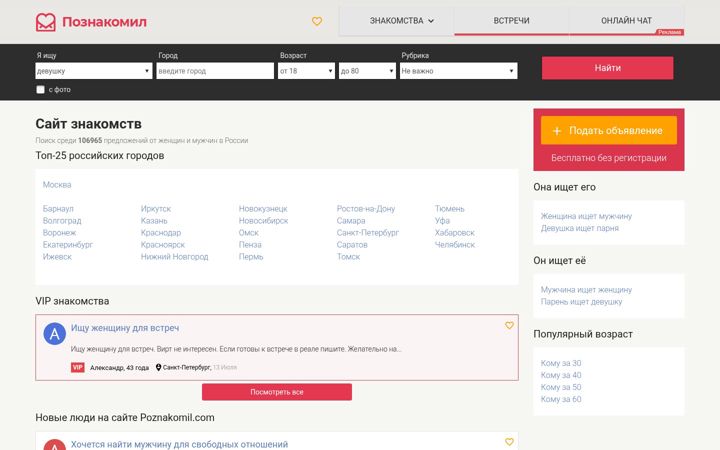Click the Найти search button

coord(608,68)
